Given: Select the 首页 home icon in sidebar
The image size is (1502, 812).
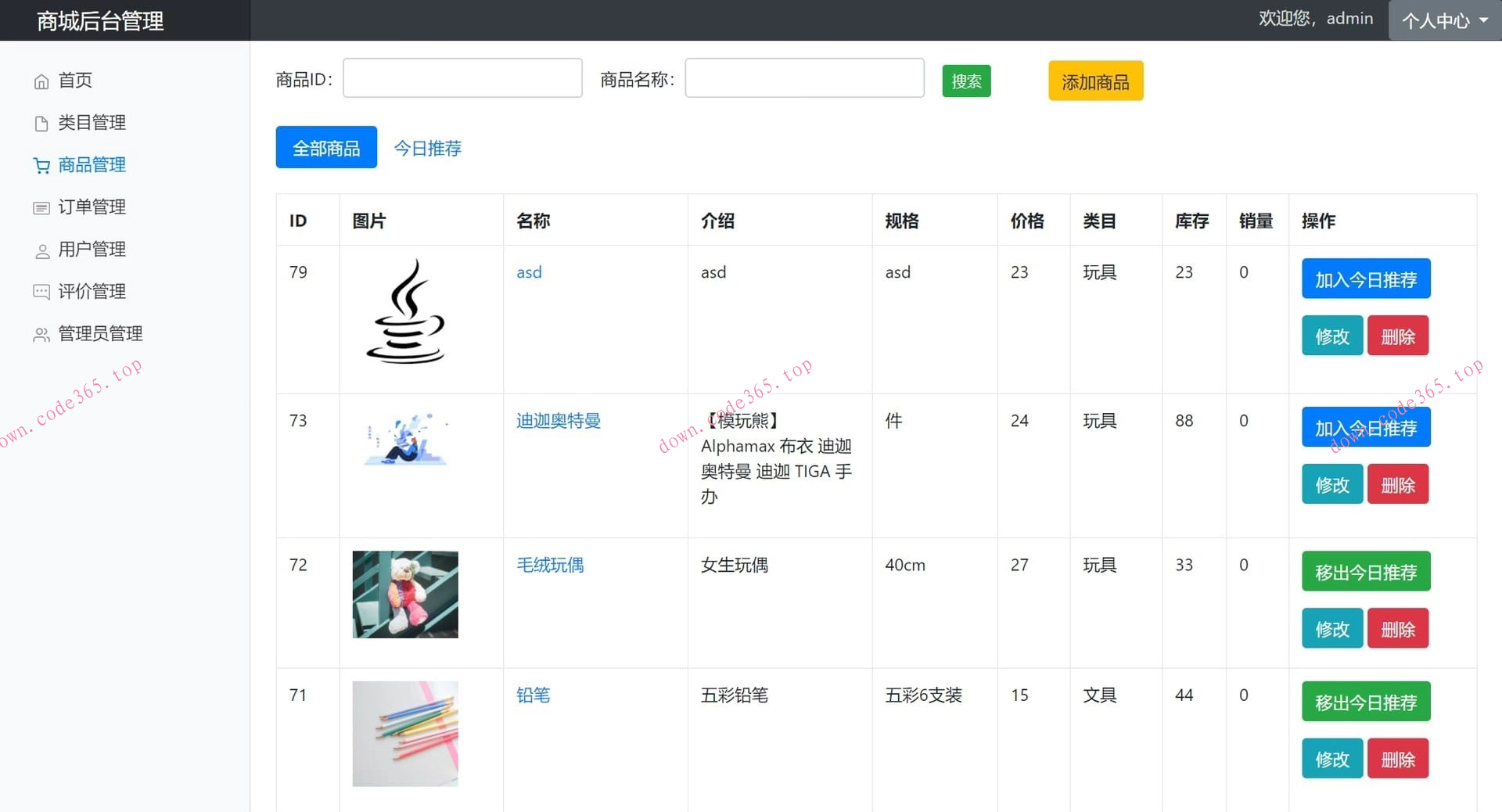Looking at the screenshot, I should tap(41, 80).
